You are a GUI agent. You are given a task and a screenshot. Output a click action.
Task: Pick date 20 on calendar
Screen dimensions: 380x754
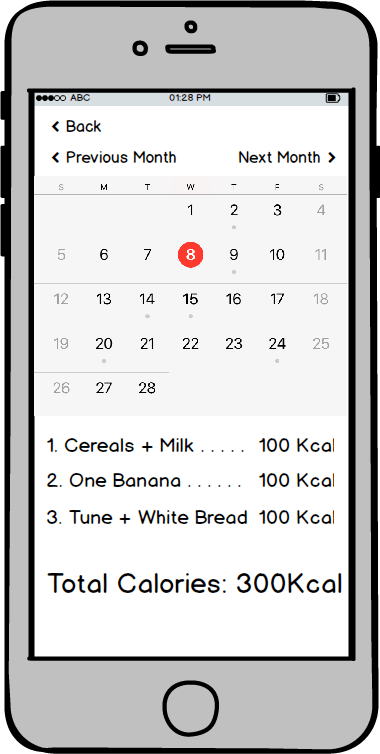(x=104, y=343)
